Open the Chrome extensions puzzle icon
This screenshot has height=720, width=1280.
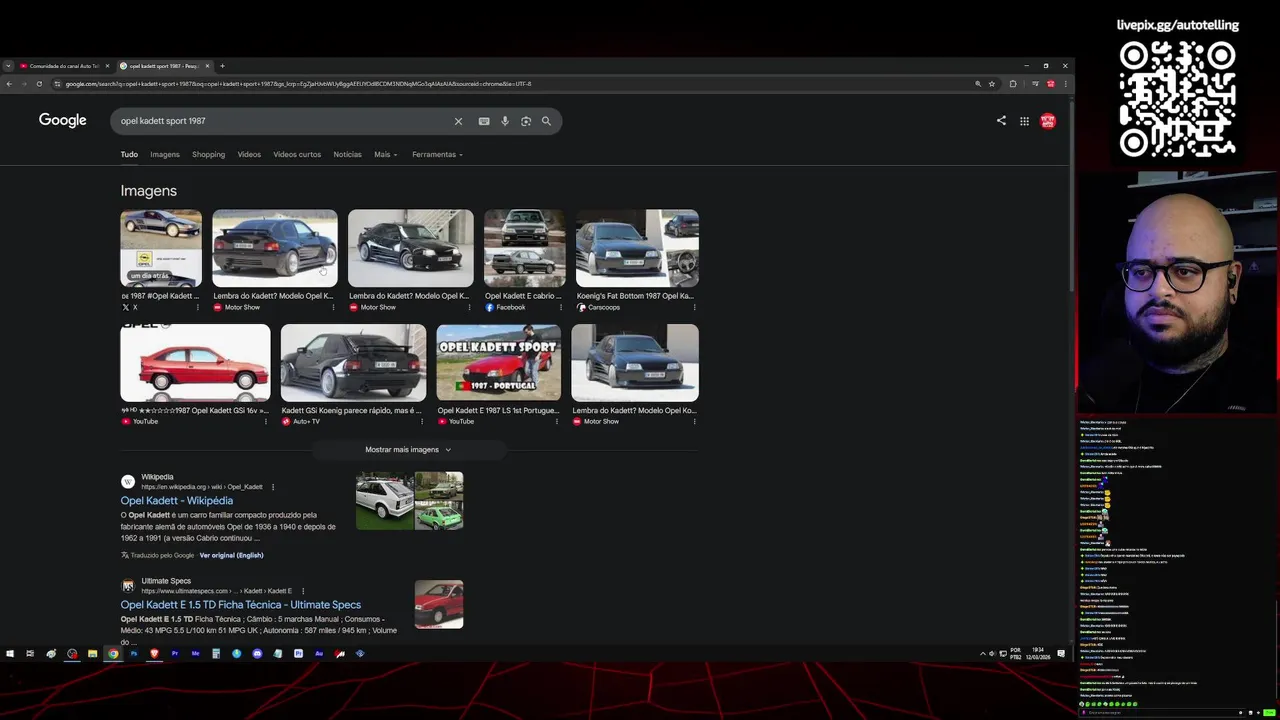1013,84
